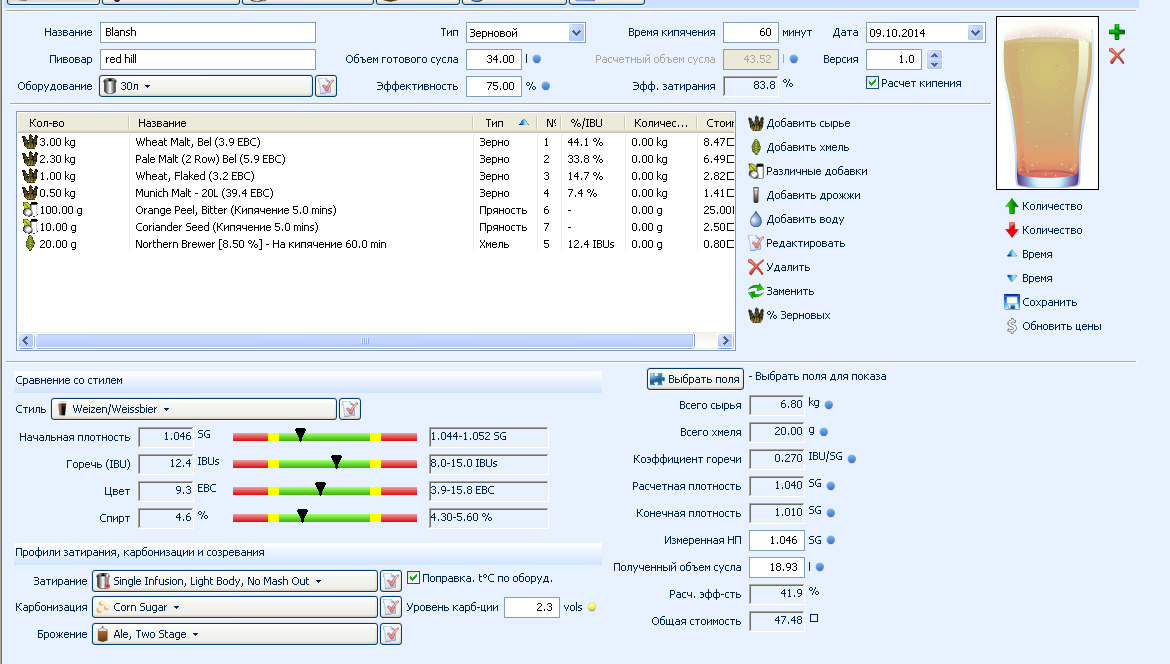Click the Выбрать поля button
Viewport: 1170px width, 664px height.
coord(695,379)
